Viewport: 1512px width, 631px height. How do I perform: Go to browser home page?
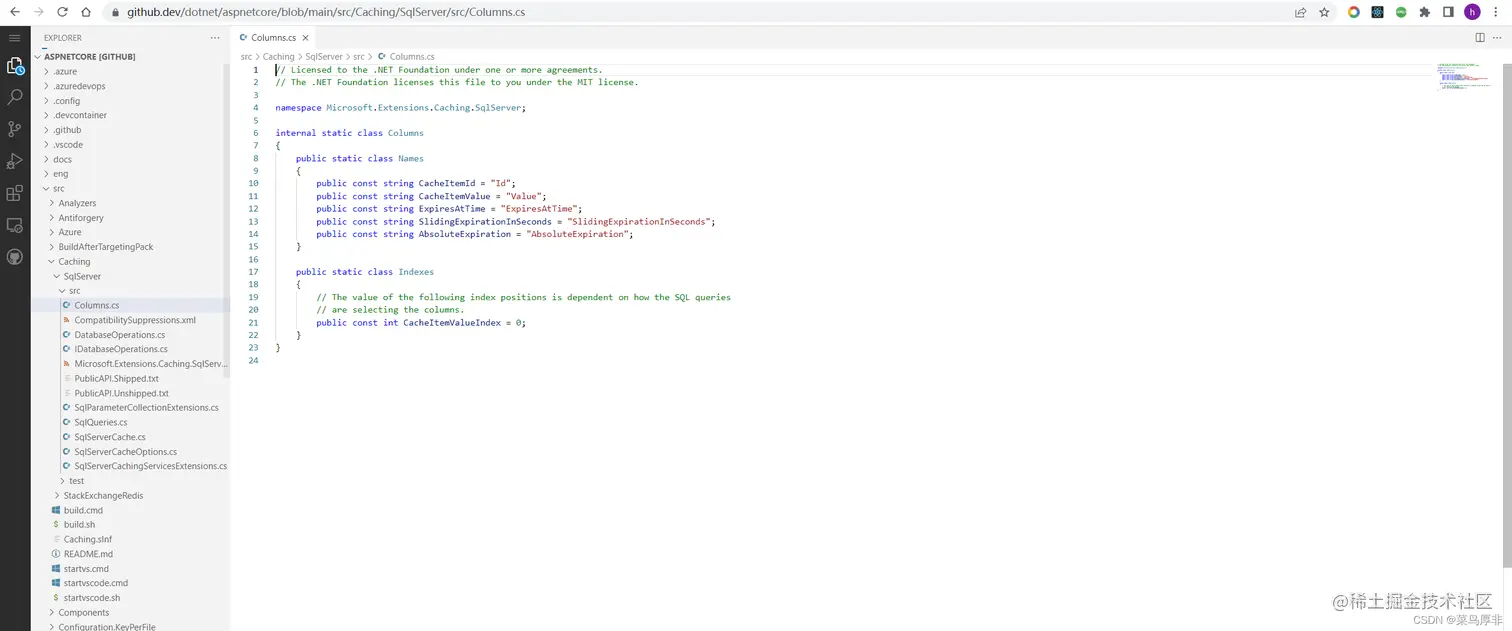pyautogui.click(x=86, y=12)
